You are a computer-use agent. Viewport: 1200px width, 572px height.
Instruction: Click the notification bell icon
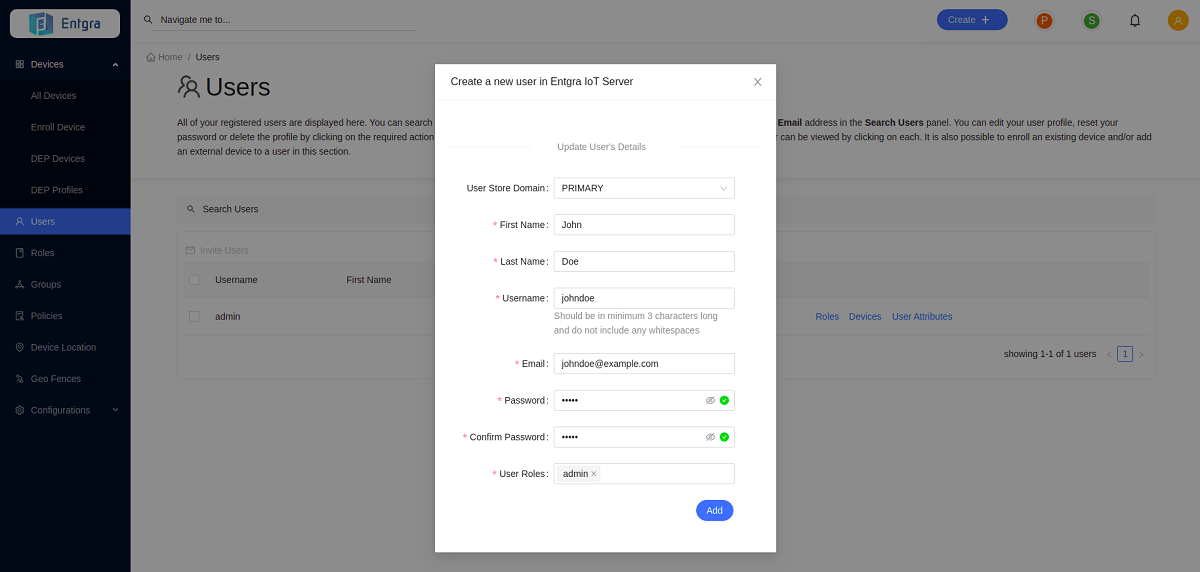coord(1135,20)
